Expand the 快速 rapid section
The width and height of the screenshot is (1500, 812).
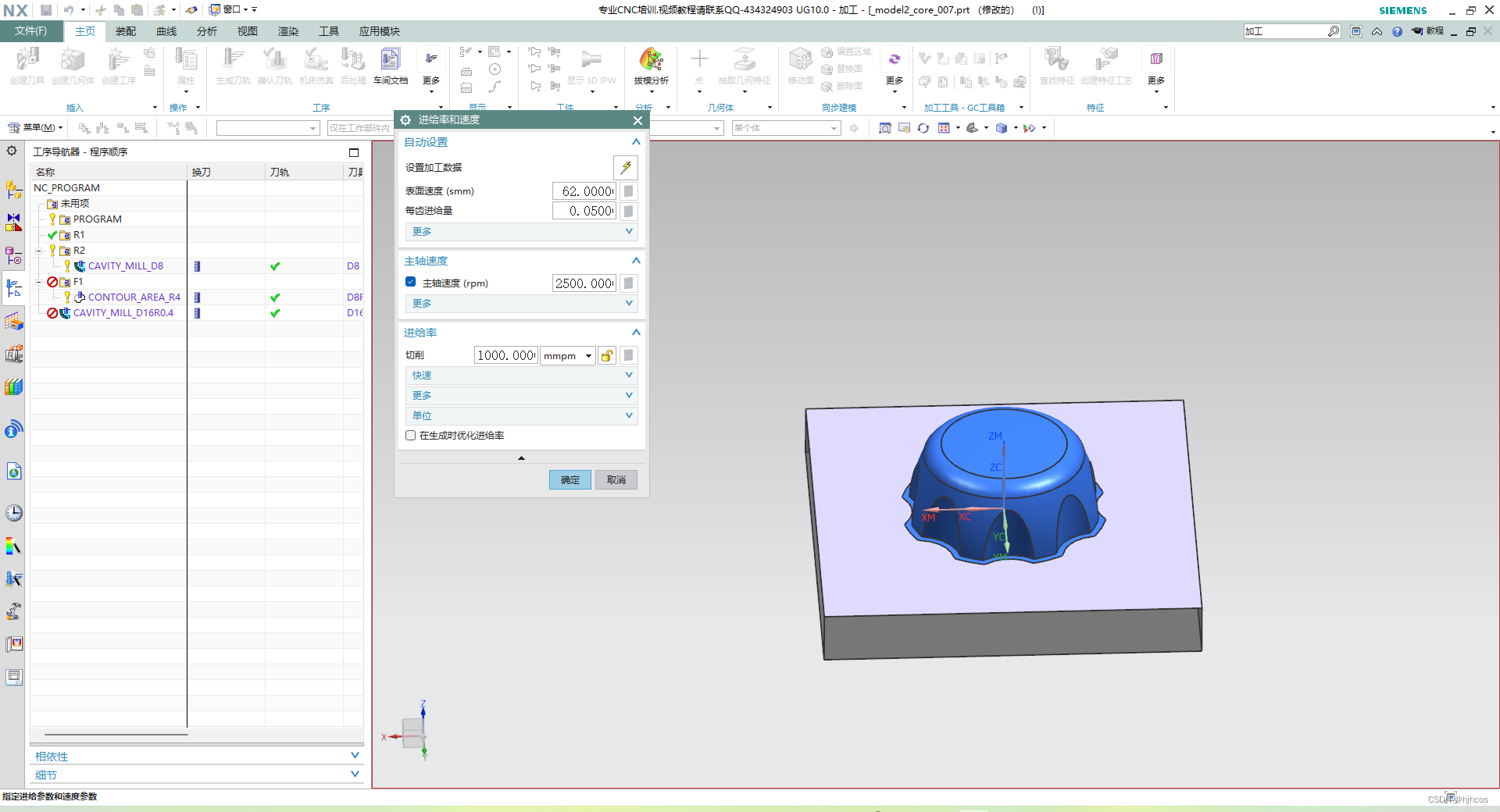click(521, 376)
